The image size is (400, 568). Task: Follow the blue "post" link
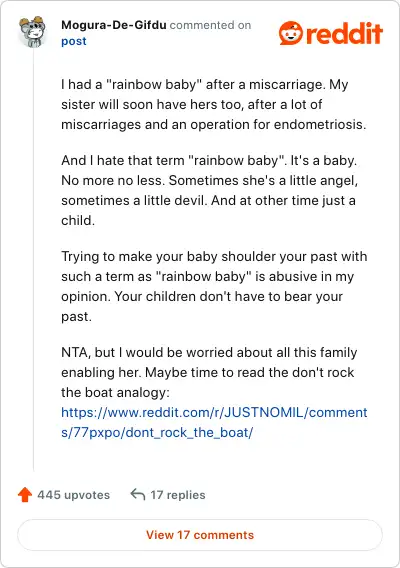74,41
